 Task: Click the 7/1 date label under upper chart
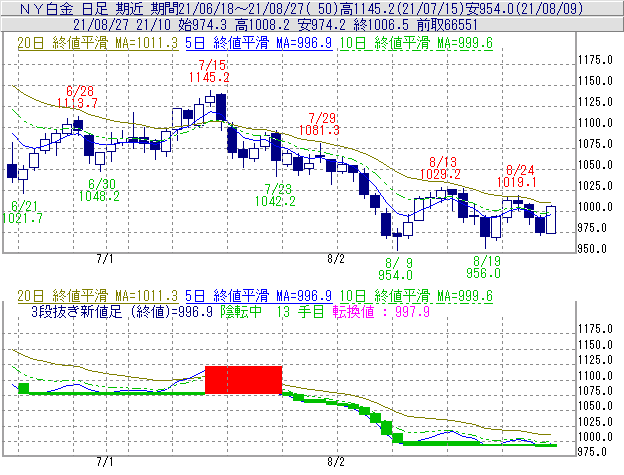(x=105, y=259)
